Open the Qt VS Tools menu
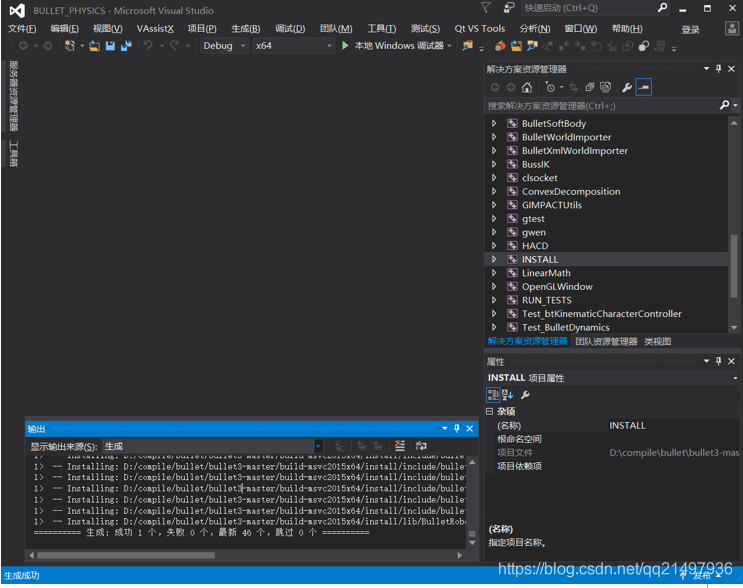This screenshot has width=743, height=588. pyautogui.click(x=480, y=29)
